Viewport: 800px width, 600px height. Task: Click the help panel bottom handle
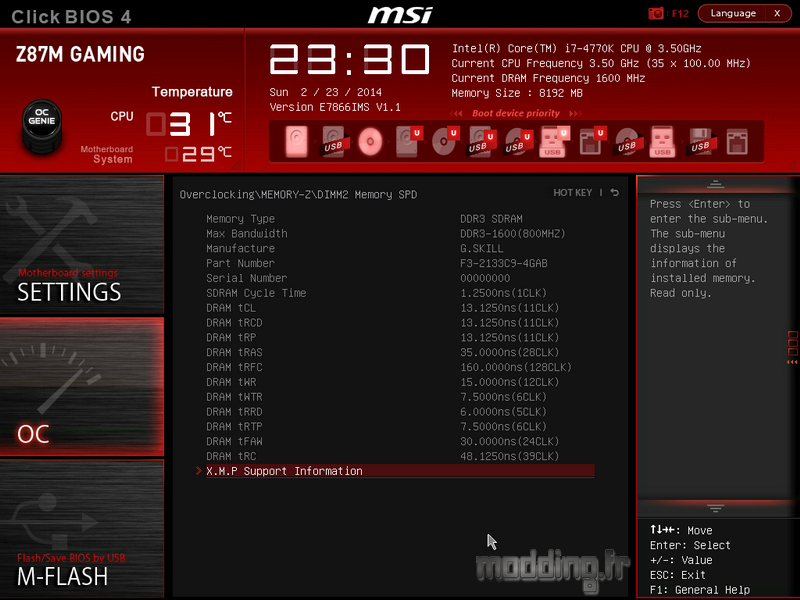tap(715, 508)
